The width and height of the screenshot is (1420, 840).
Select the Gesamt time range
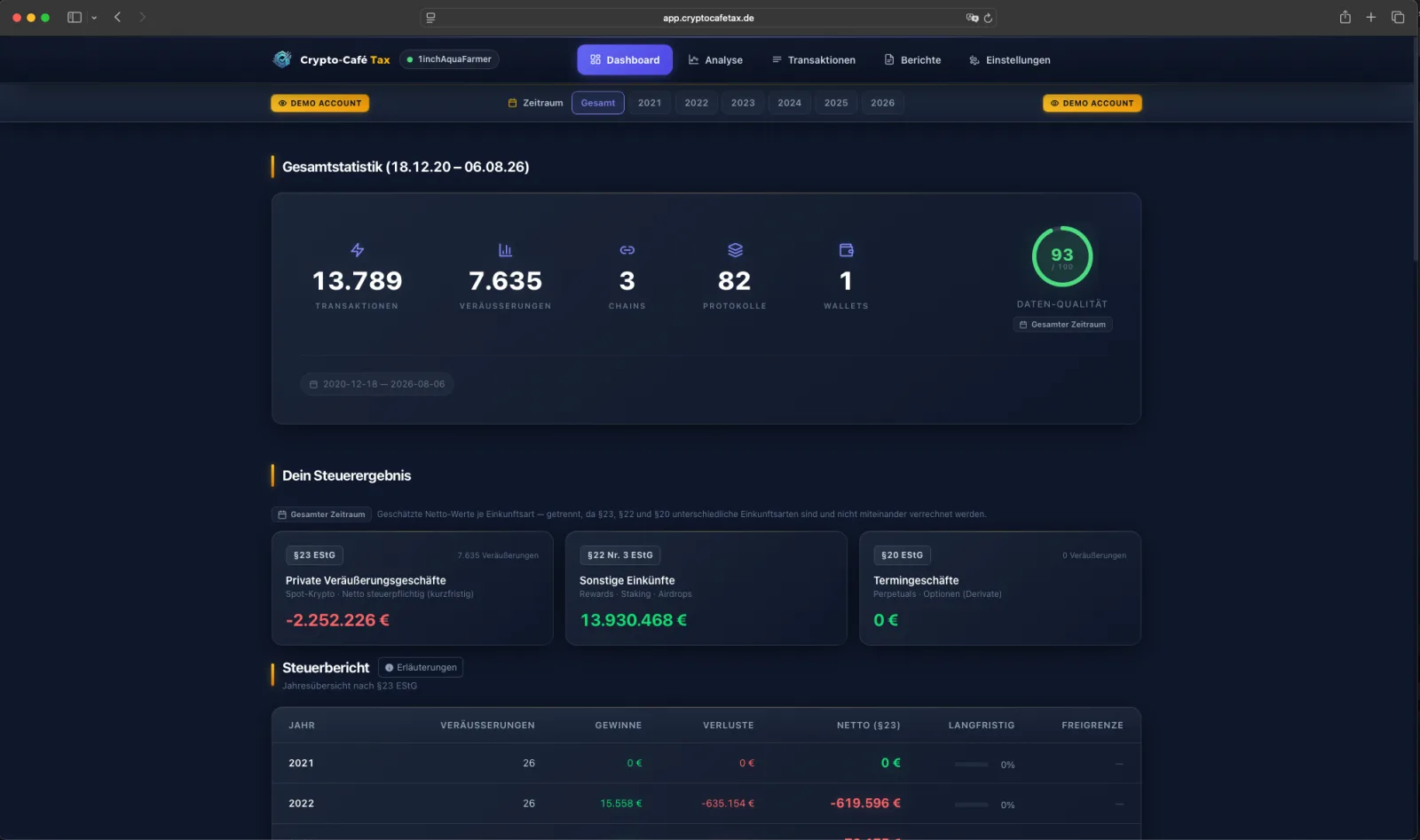598,103
